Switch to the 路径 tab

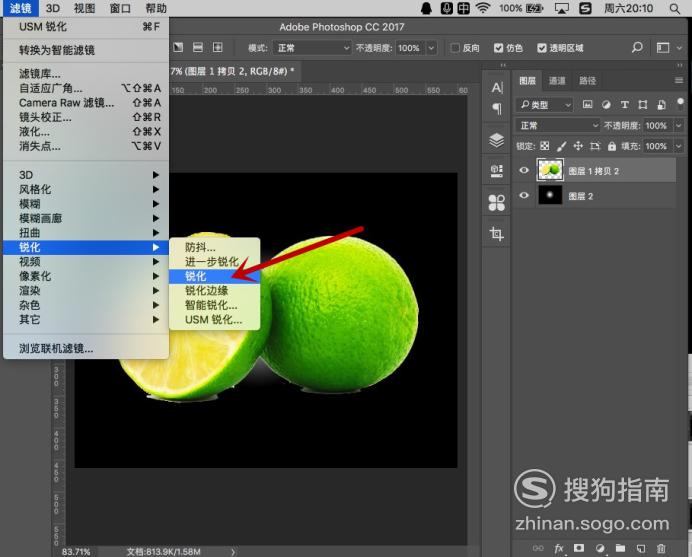pyautogui.click(x=587, y=81)
